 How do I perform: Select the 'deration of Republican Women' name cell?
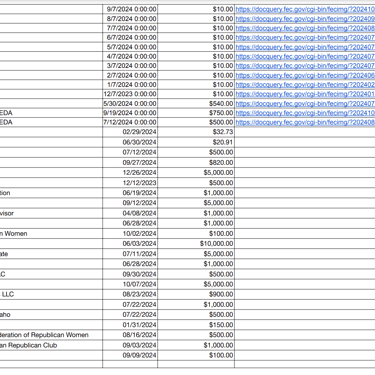pyautogui.click(x=51, y=335)
